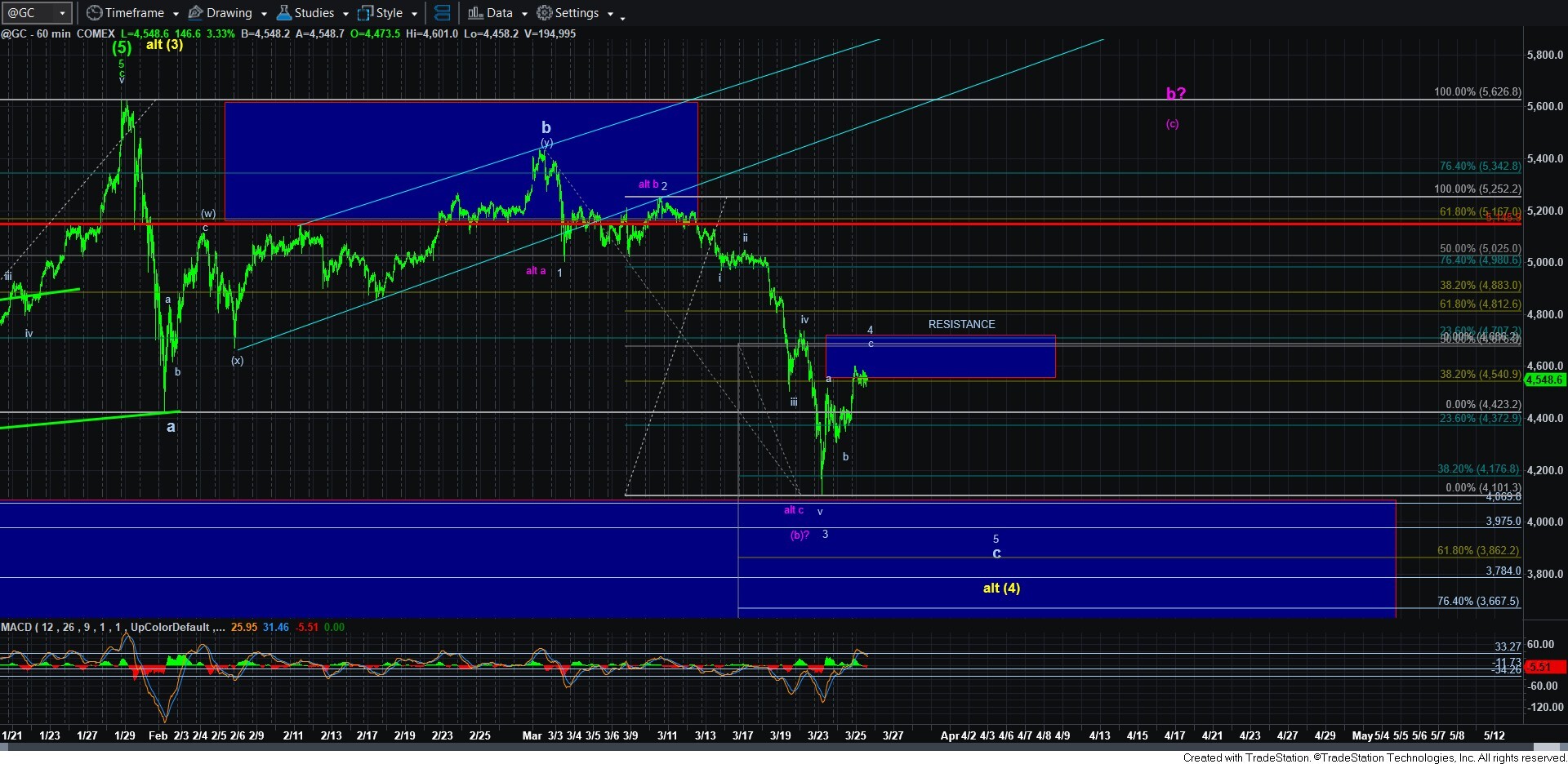This screenshot has width=1568, height=764.
Task: Click the green 4,548.6 last price tag
Action: pyautogui.click(x=1543, y=380)
